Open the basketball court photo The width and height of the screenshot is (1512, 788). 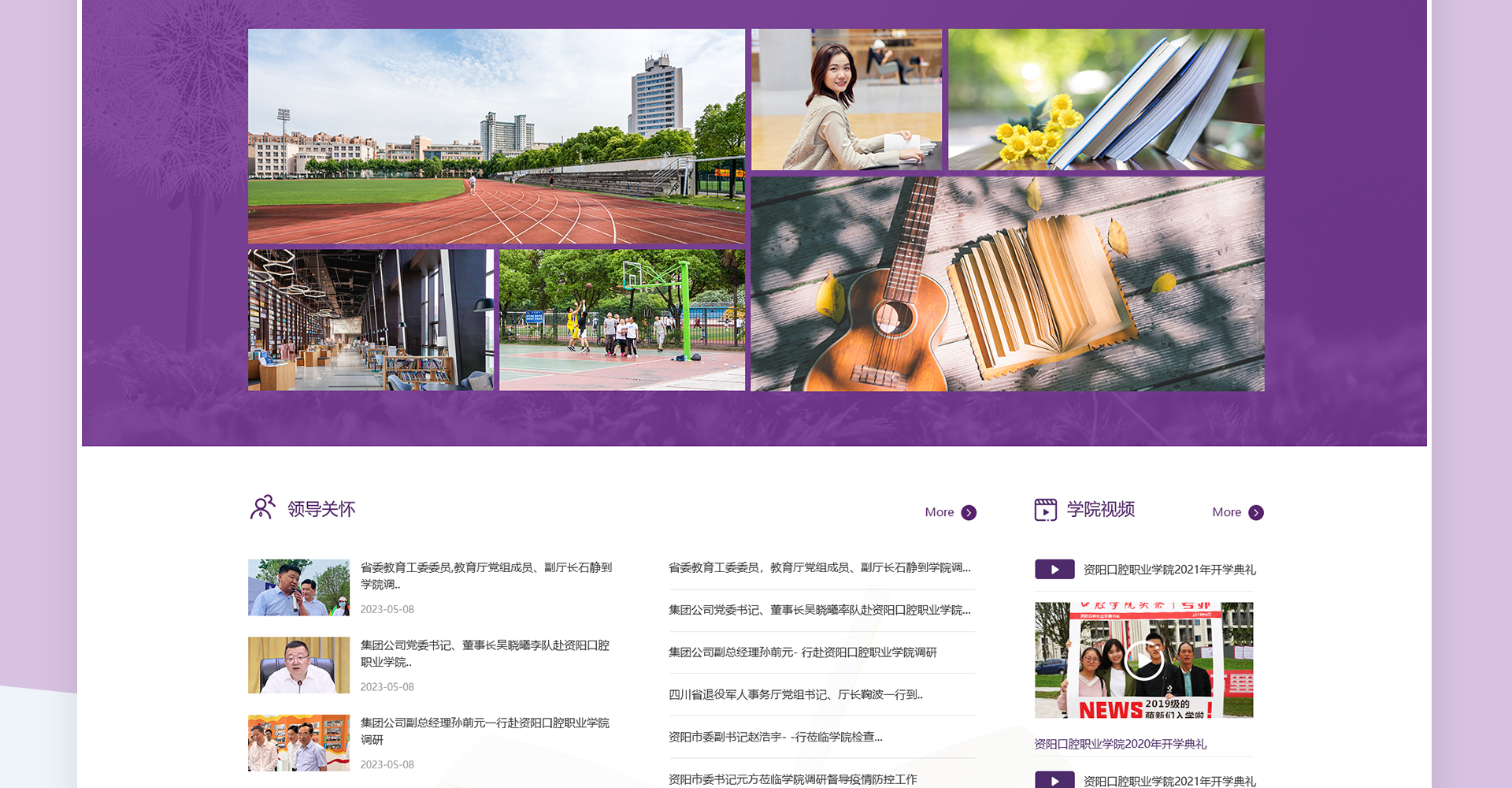click(x=621, y=320)
